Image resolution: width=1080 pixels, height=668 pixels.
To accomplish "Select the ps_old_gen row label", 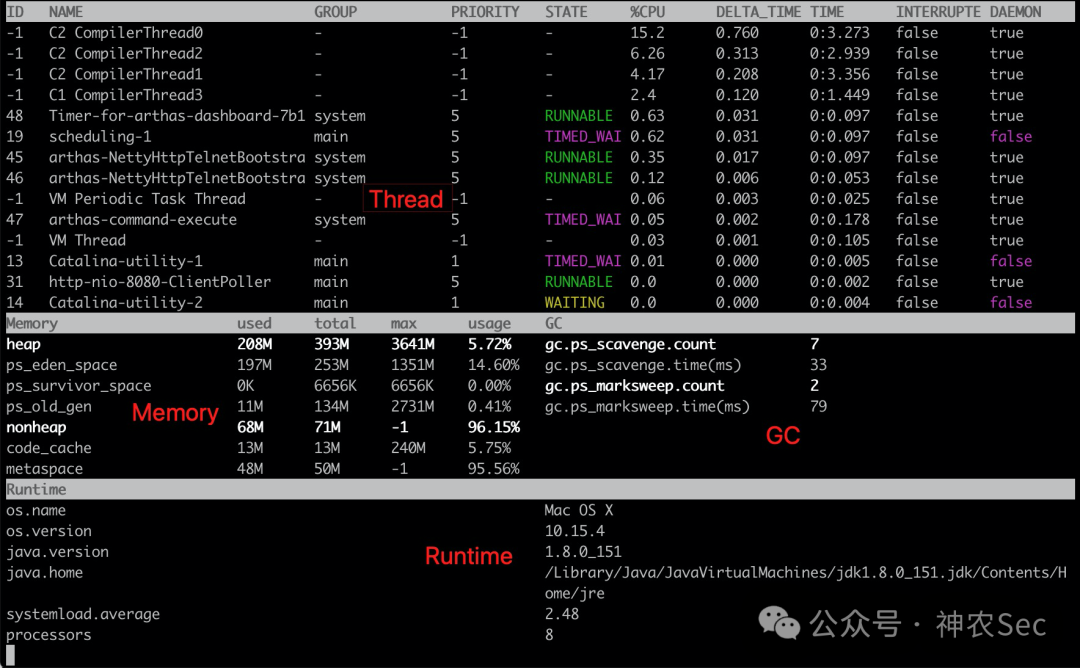I will click(49, 406).
